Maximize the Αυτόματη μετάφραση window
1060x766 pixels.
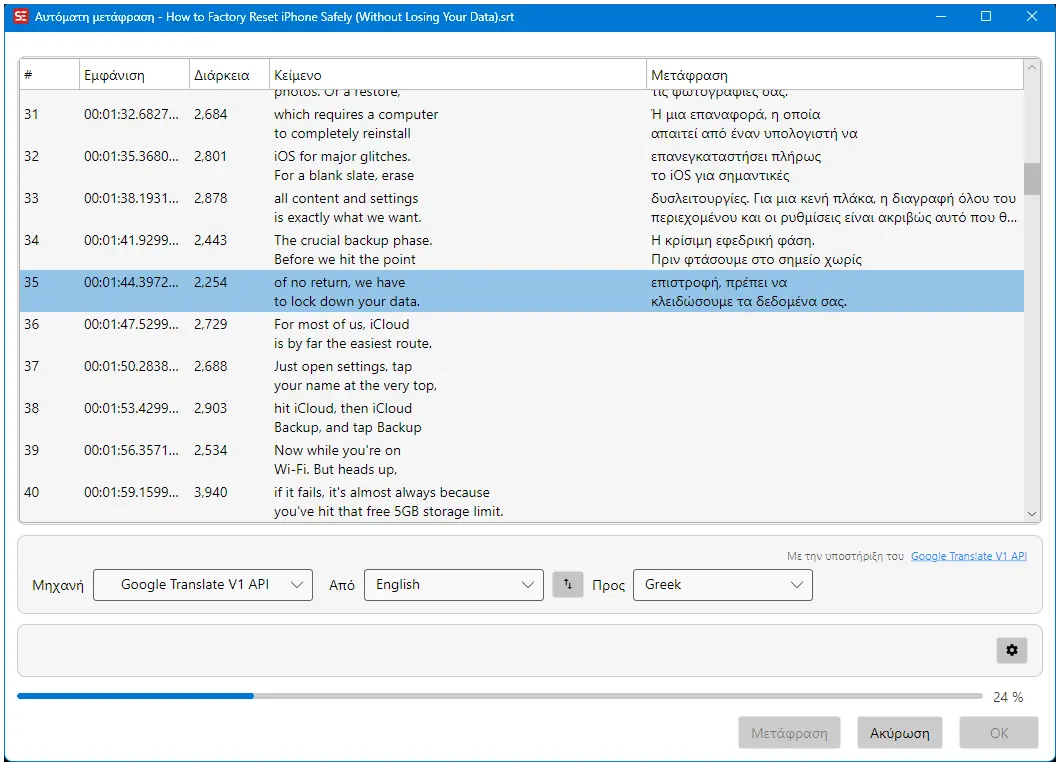(x=986, y=16)
